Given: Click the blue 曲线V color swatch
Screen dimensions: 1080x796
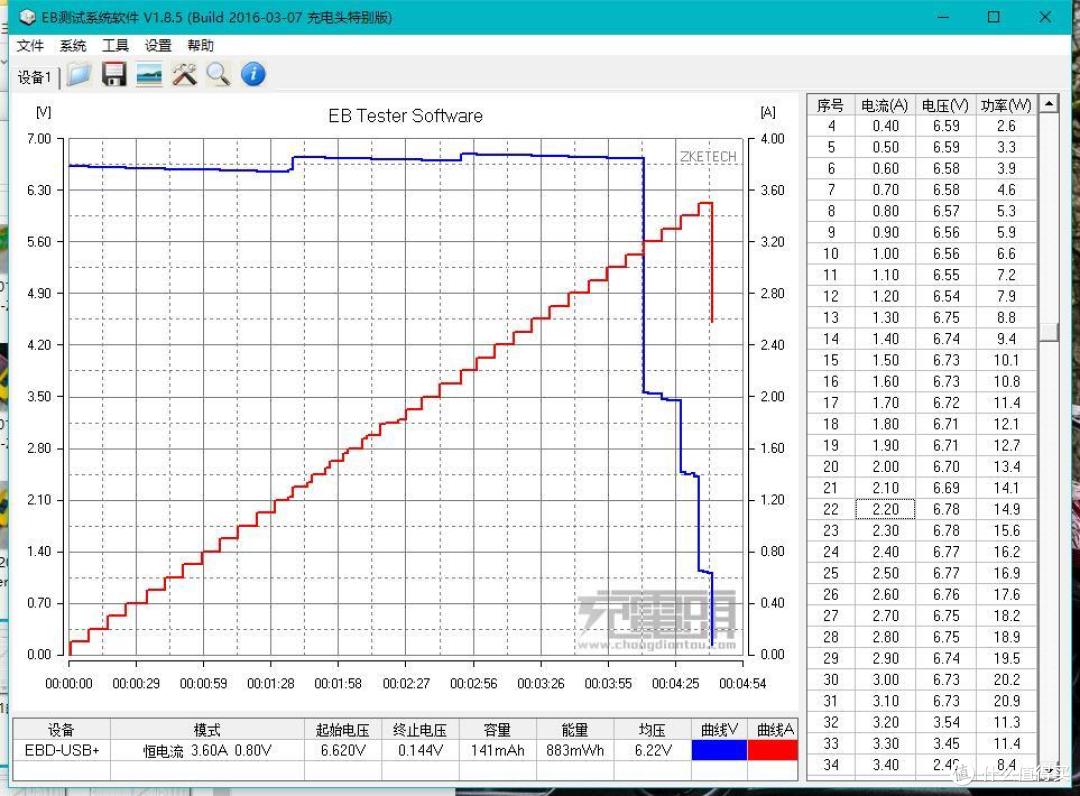Looking at the screenshot, I should [x=719, y=750].
